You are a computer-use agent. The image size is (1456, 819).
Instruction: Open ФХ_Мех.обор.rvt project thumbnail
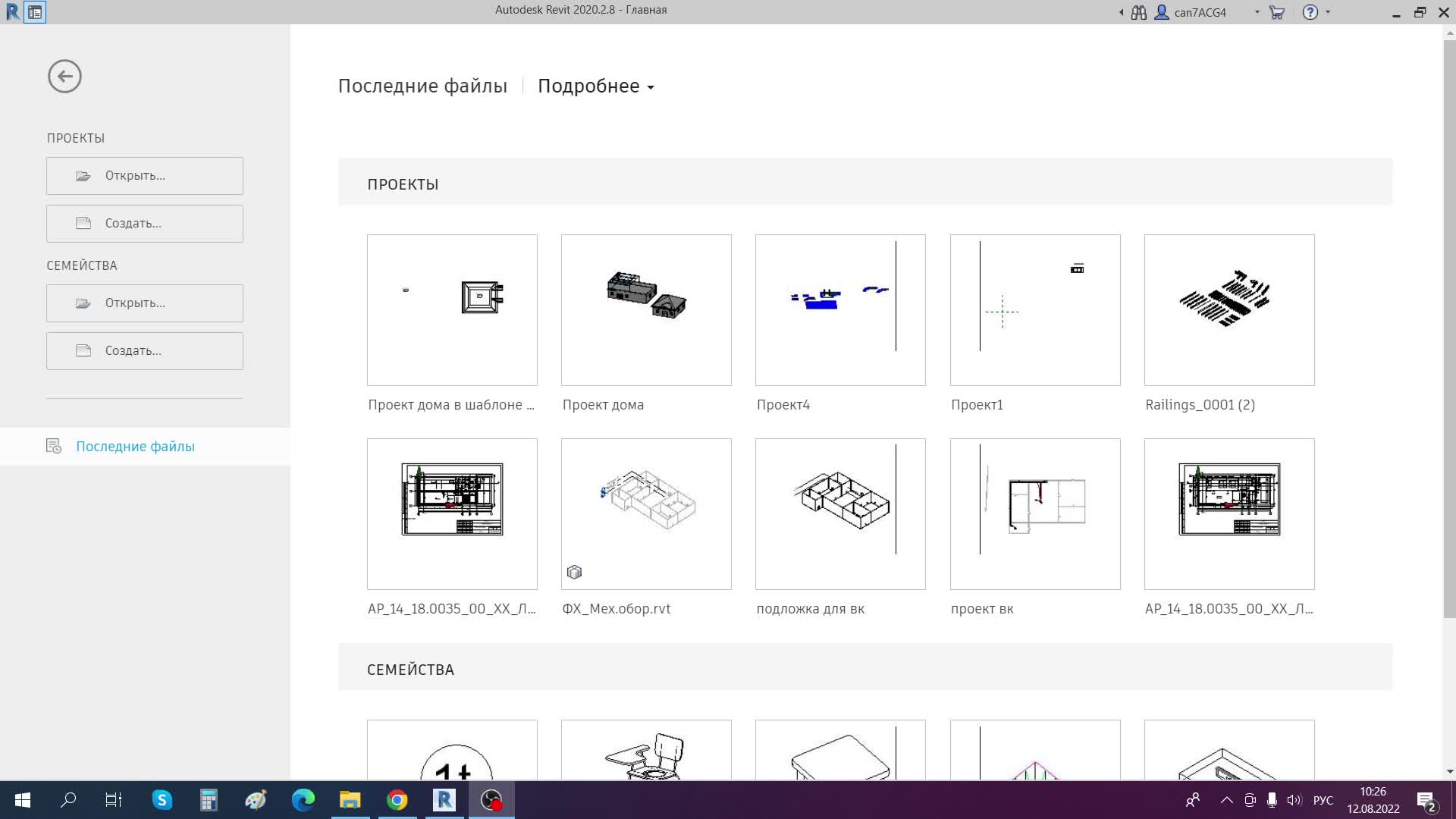coord(646,513)
